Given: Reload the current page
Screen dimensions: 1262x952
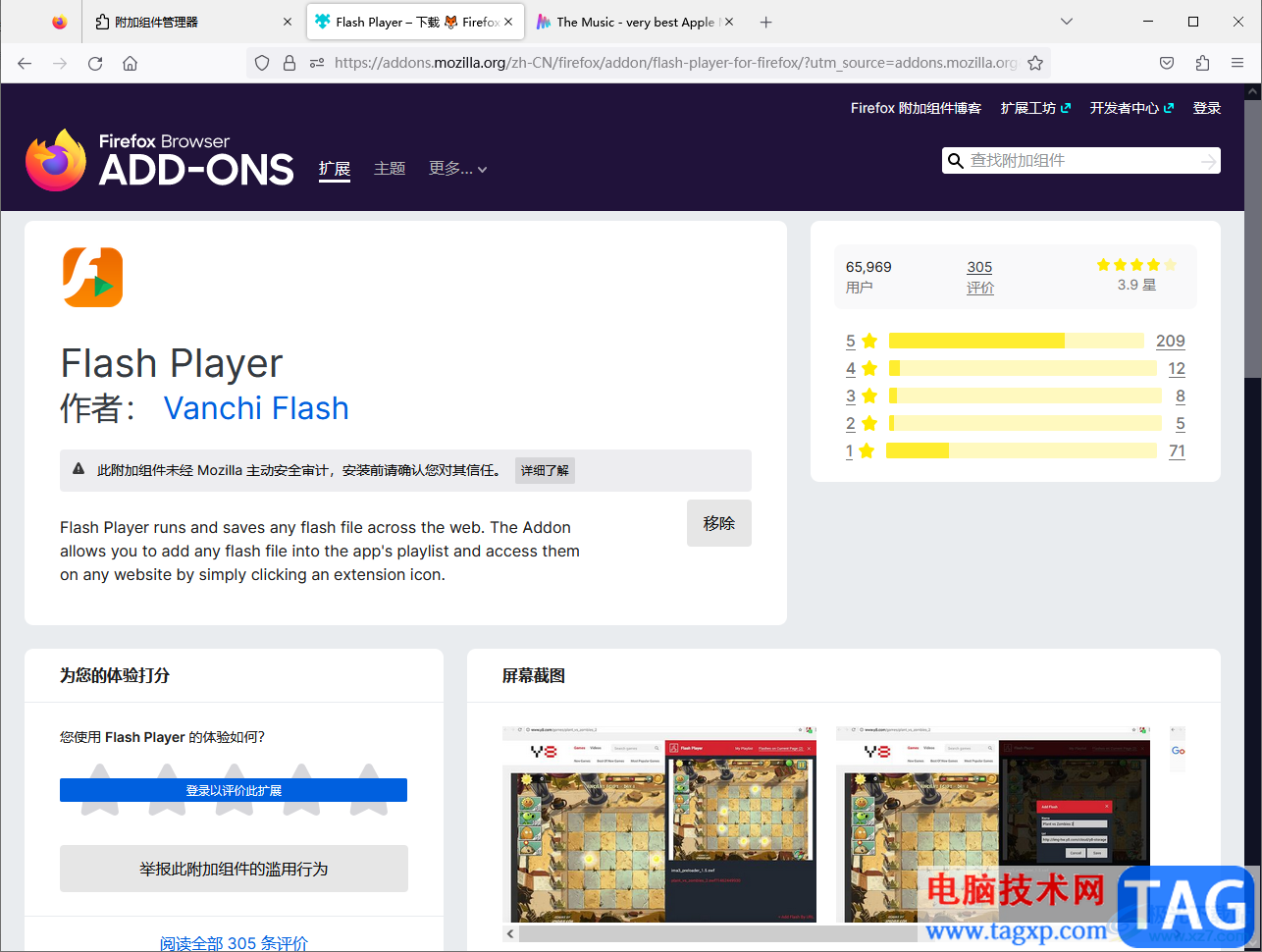Looking at the screenshot, I should point(95,63).
